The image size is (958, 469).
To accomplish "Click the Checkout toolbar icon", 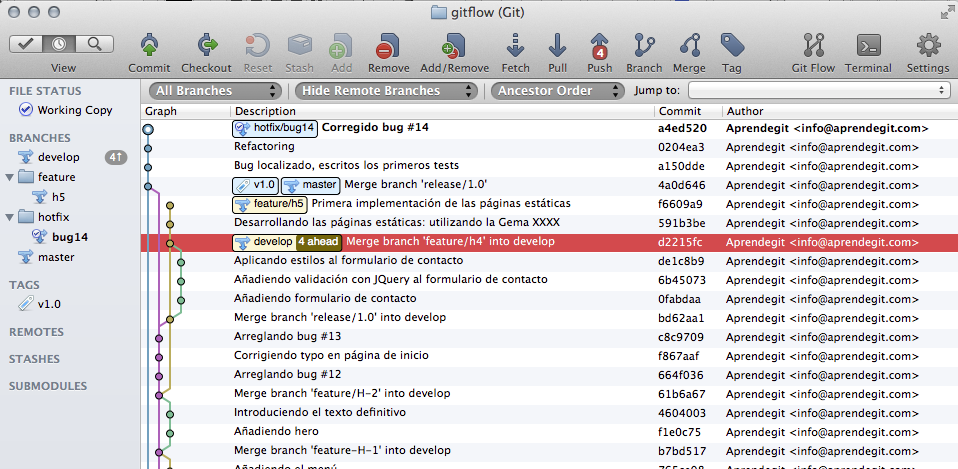I will point(207,46).
